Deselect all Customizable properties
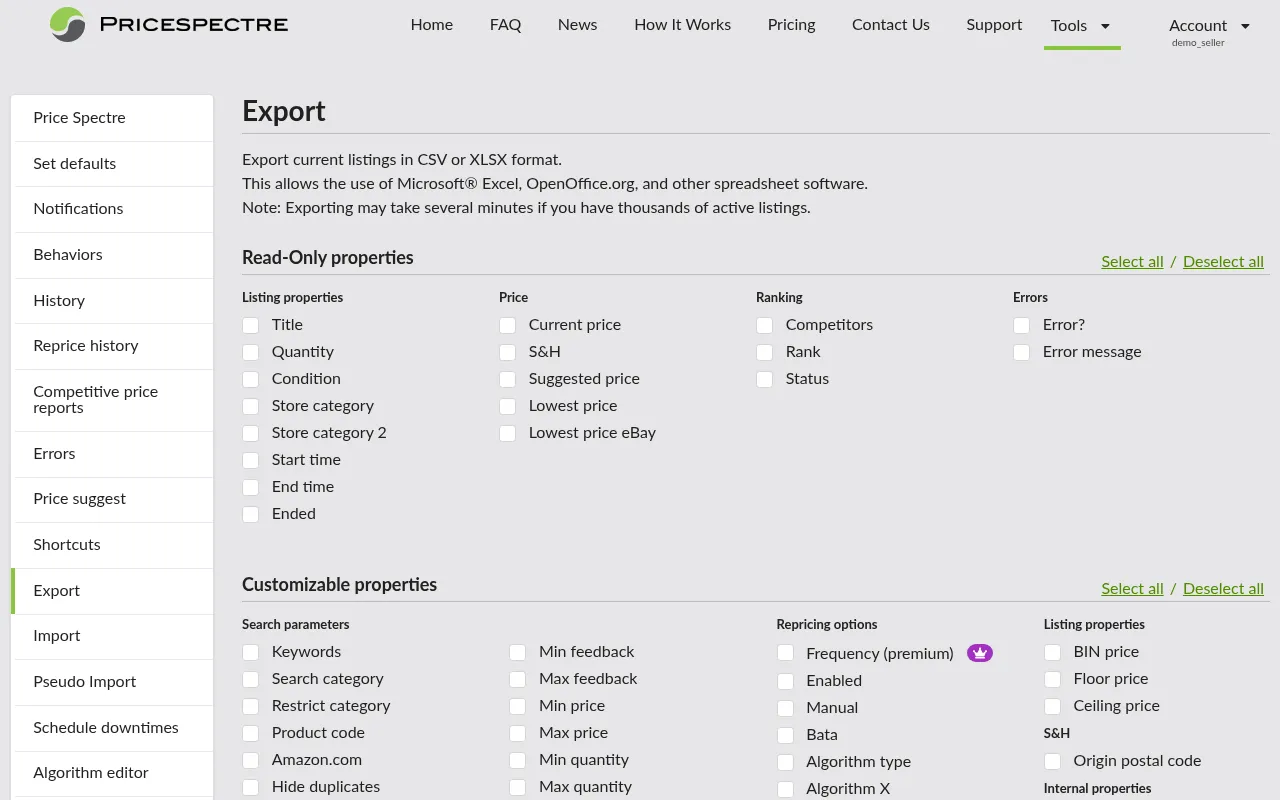The height and width of the screenshot is (800, 1280). coord(1223,588)
